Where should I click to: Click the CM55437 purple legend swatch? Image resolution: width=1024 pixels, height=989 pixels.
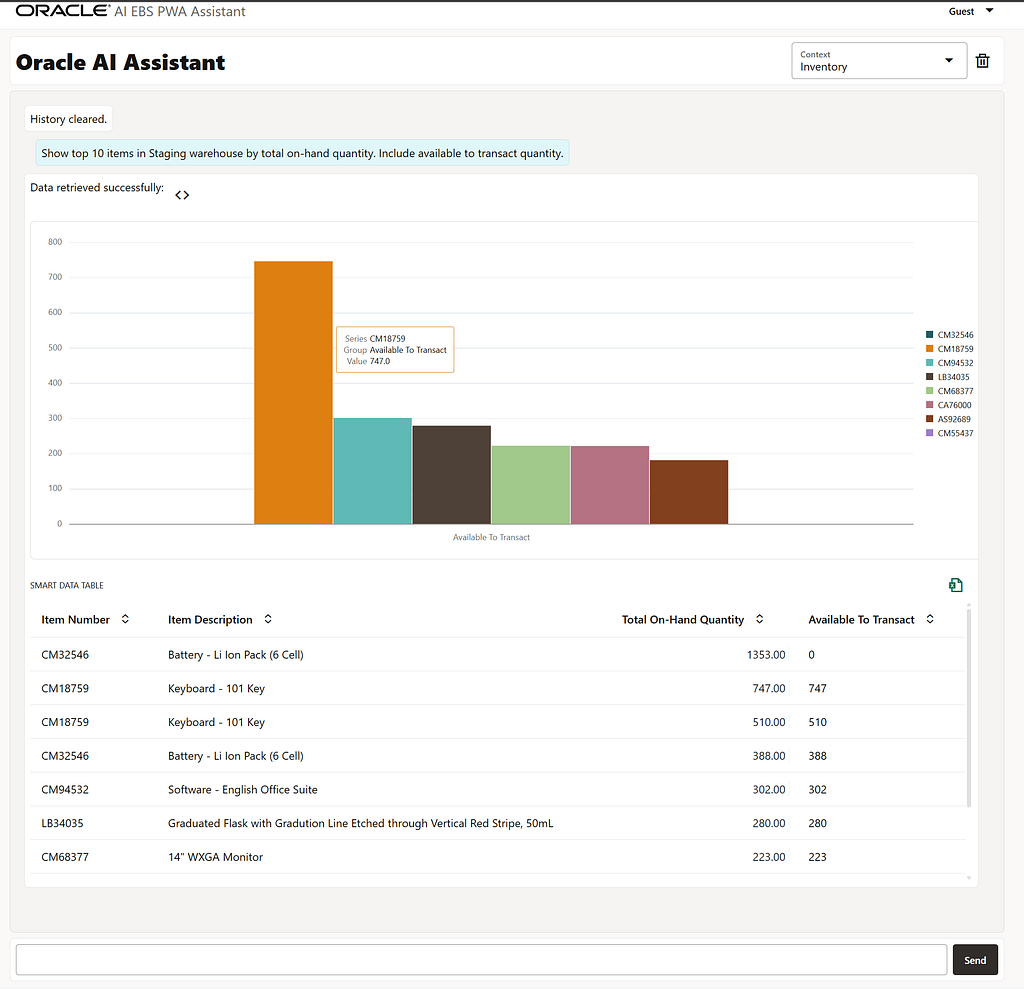tap(929, 433)
